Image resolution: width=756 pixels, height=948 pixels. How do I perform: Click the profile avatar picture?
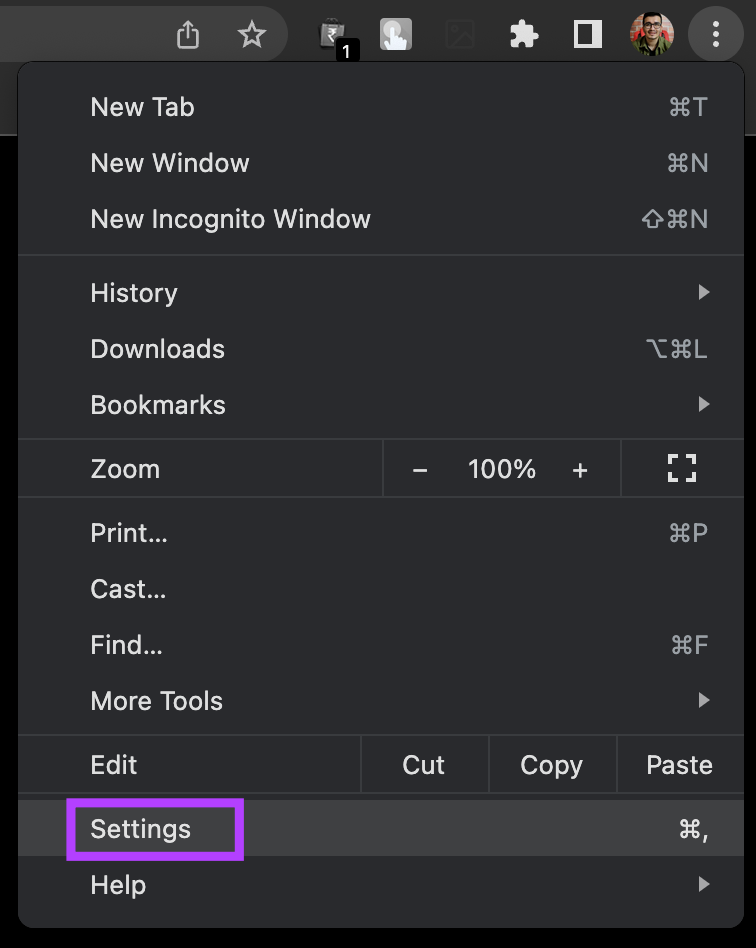click(651, 33)
